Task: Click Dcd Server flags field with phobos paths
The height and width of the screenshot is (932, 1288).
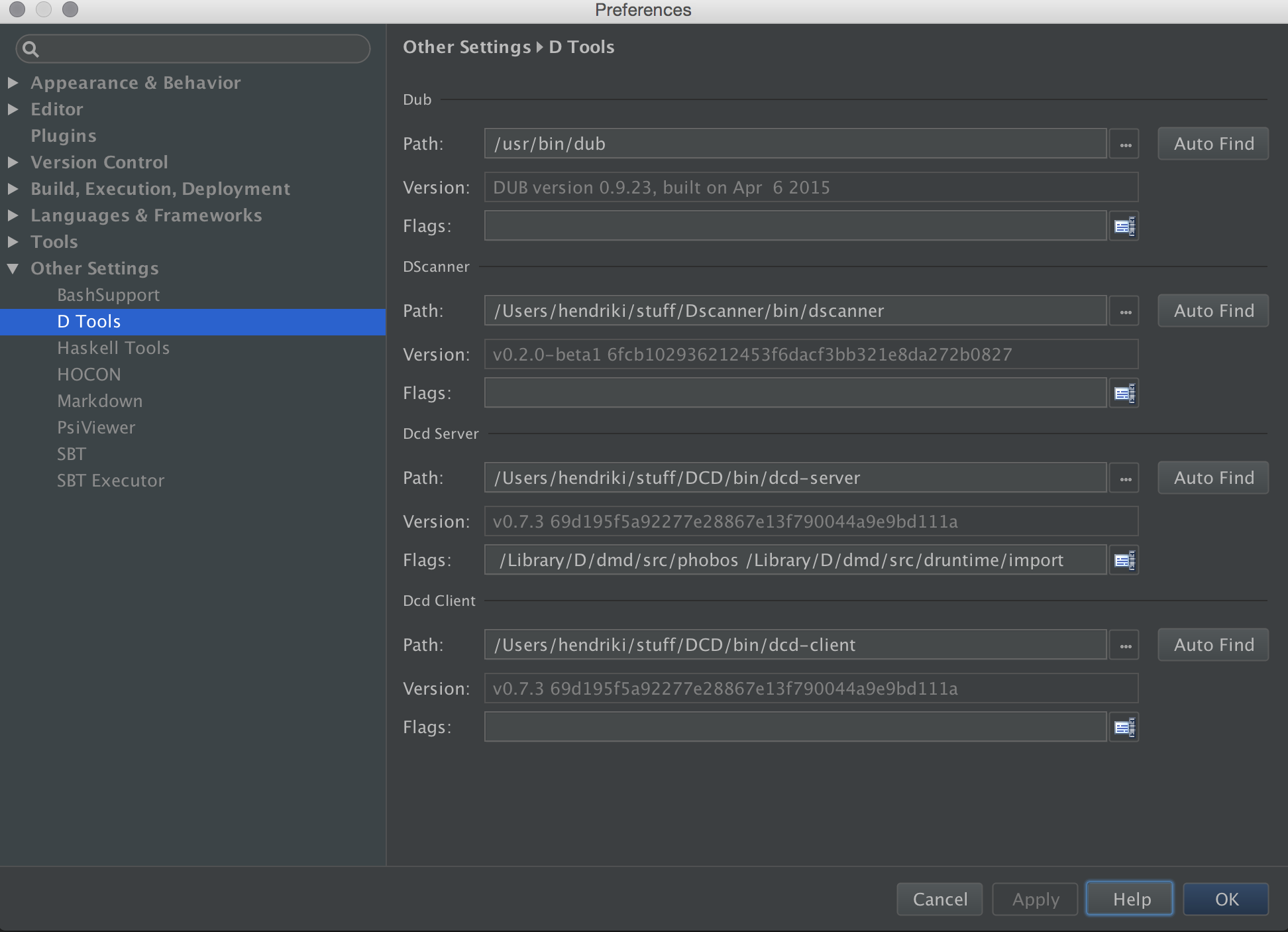Action: point(795,561)
